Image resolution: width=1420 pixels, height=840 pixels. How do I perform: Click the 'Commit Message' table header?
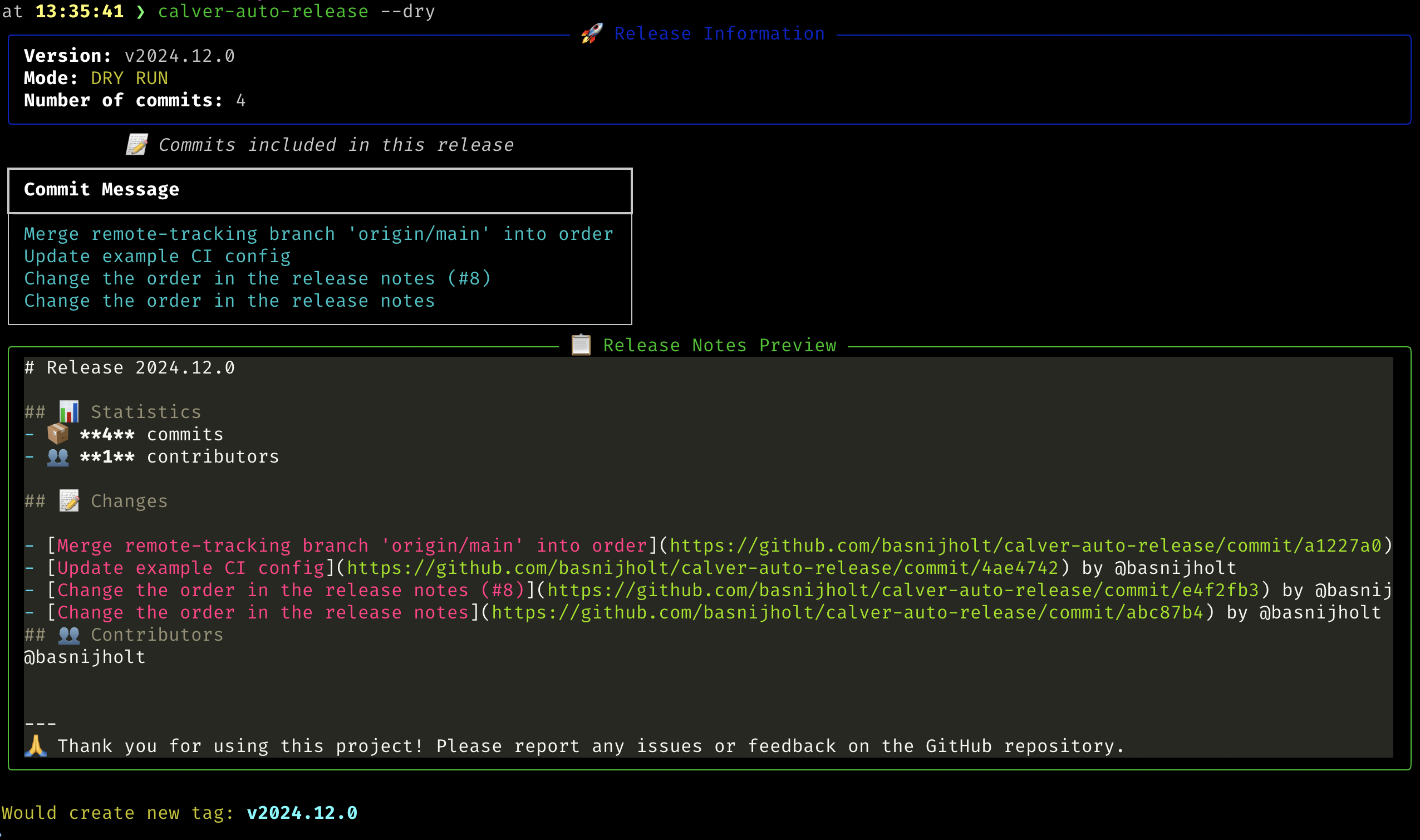click(x=102, y=189)
